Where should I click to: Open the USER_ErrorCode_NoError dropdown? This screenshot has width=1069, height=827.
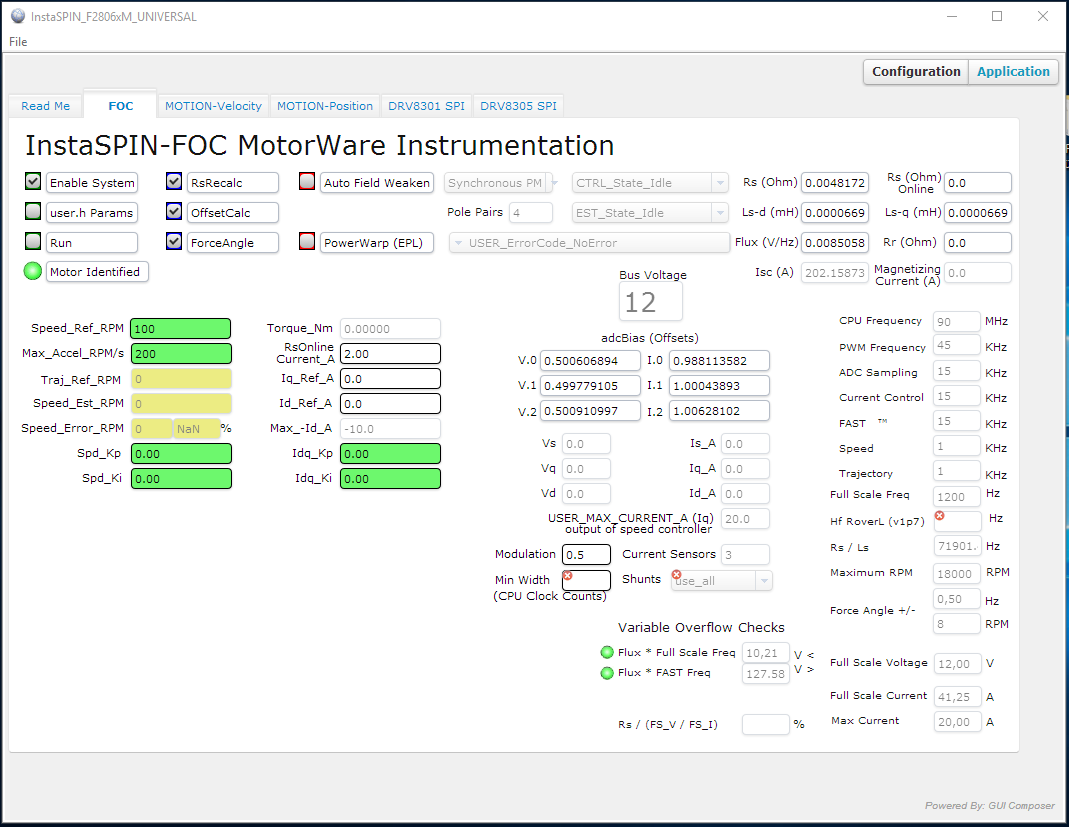coord(589,243)
